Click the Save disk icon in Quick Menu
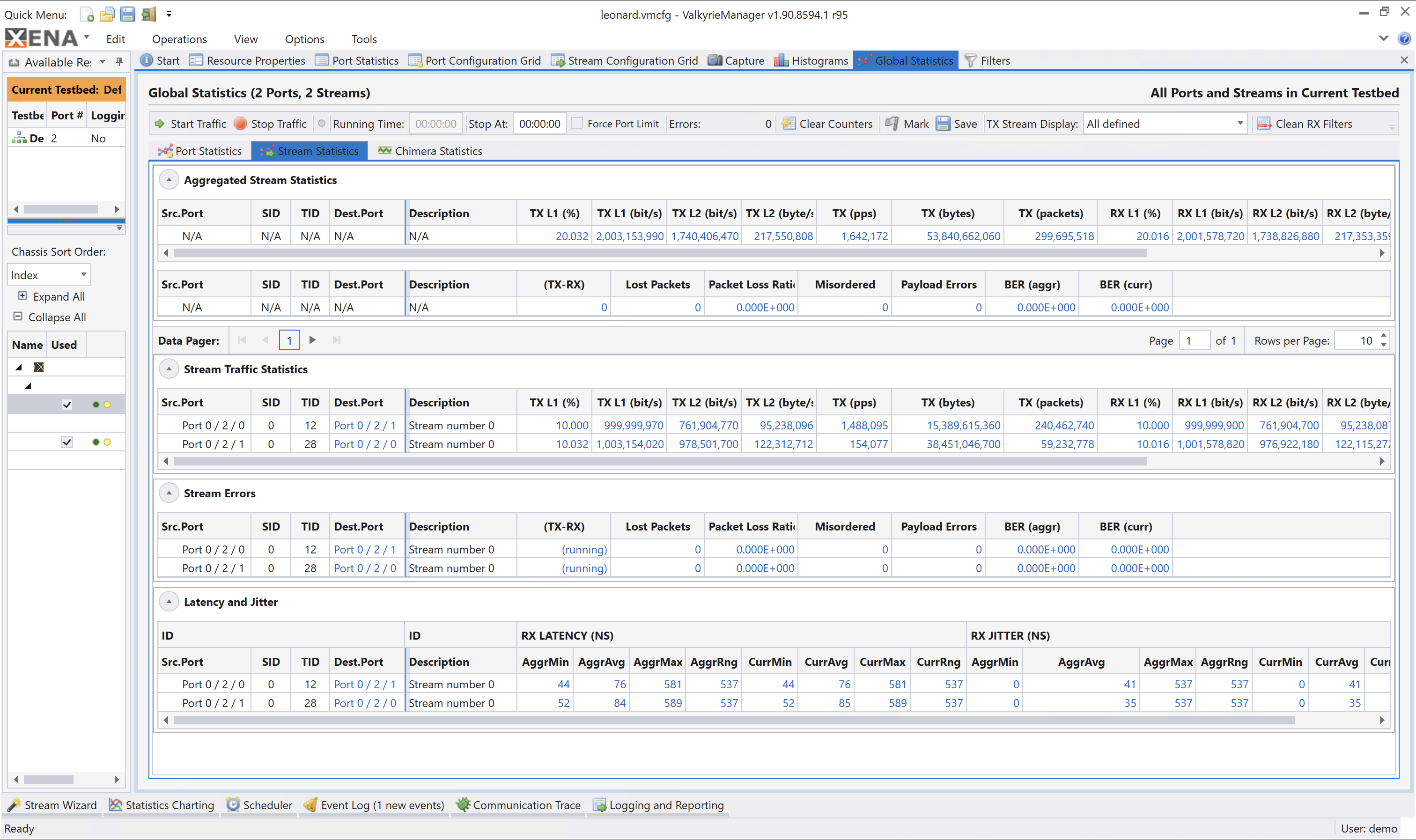The image size is (1416, 840). 128,14
